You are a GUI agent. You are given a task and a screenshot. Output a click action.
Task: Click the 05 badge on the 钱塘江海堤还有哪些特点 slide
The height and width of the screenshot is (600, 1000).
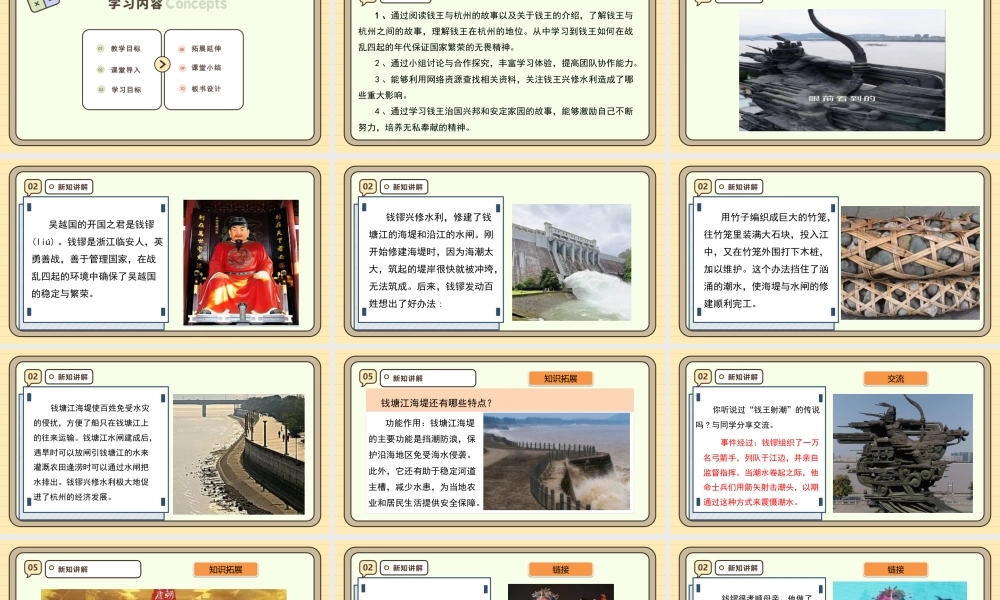368,377
